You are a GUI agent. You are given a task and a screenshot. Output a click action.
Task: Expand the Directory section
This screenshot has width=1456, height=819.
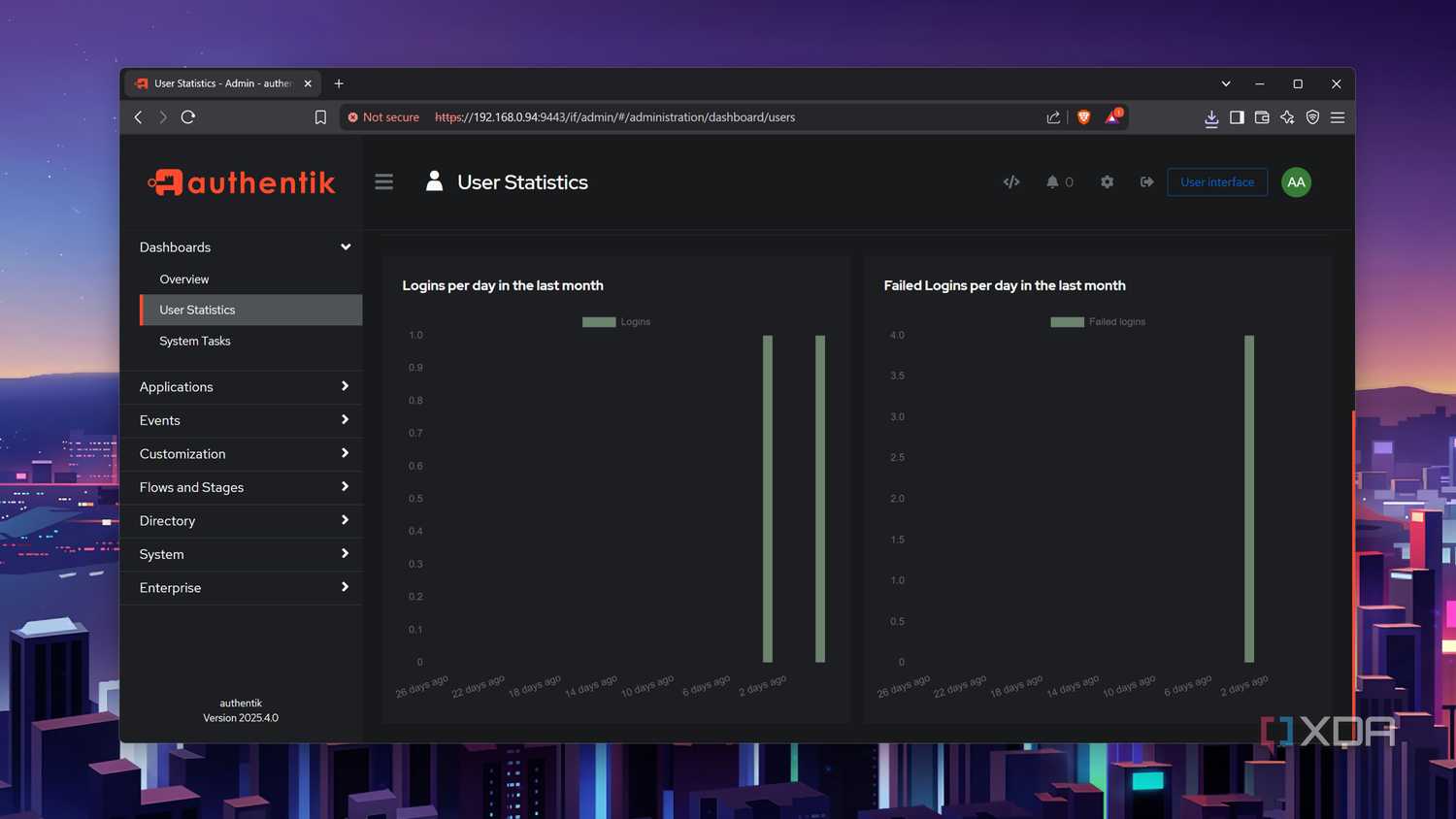pos(242,520)
